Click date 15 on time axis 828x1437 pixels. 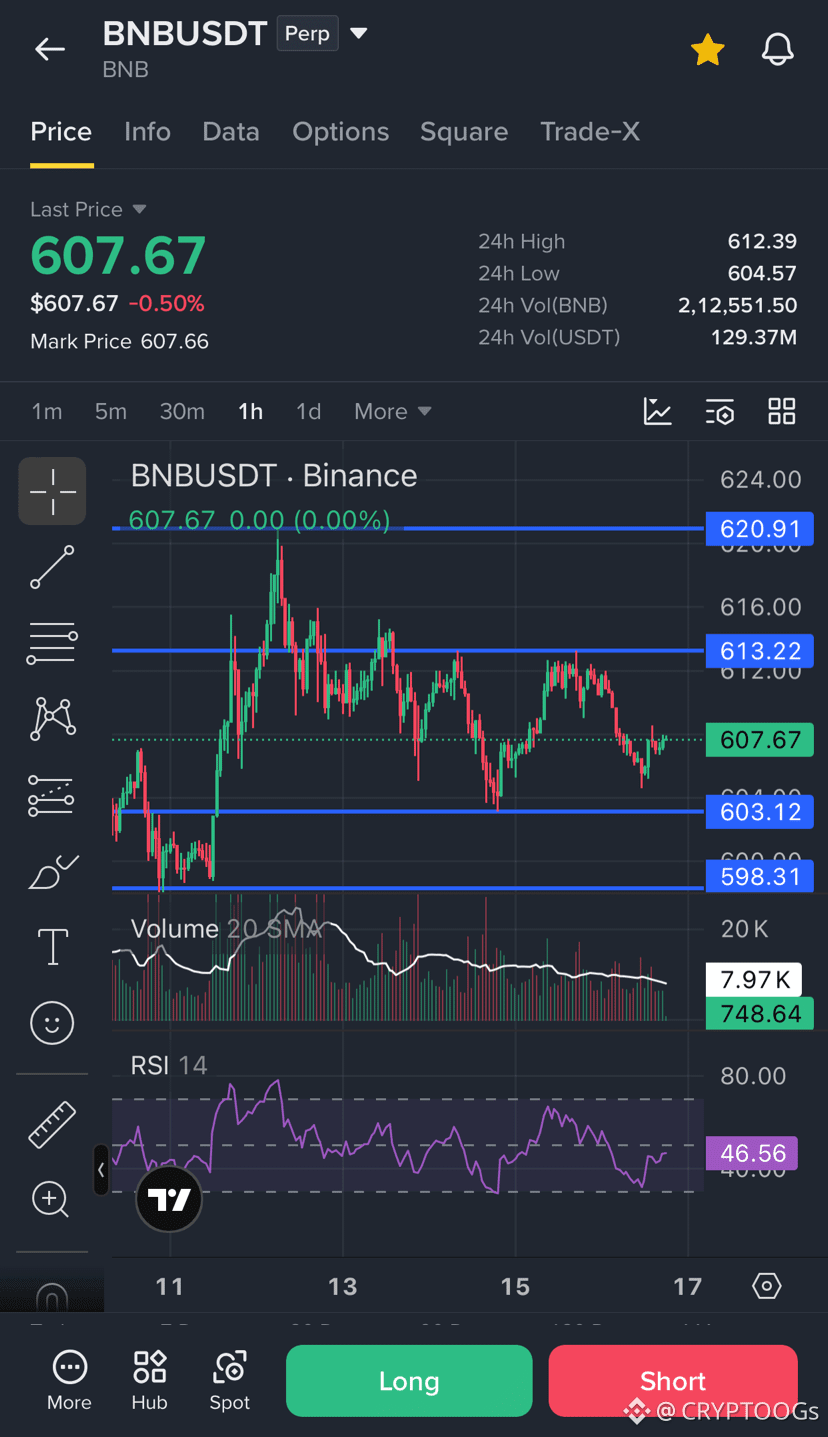(x=515, y=1286)
